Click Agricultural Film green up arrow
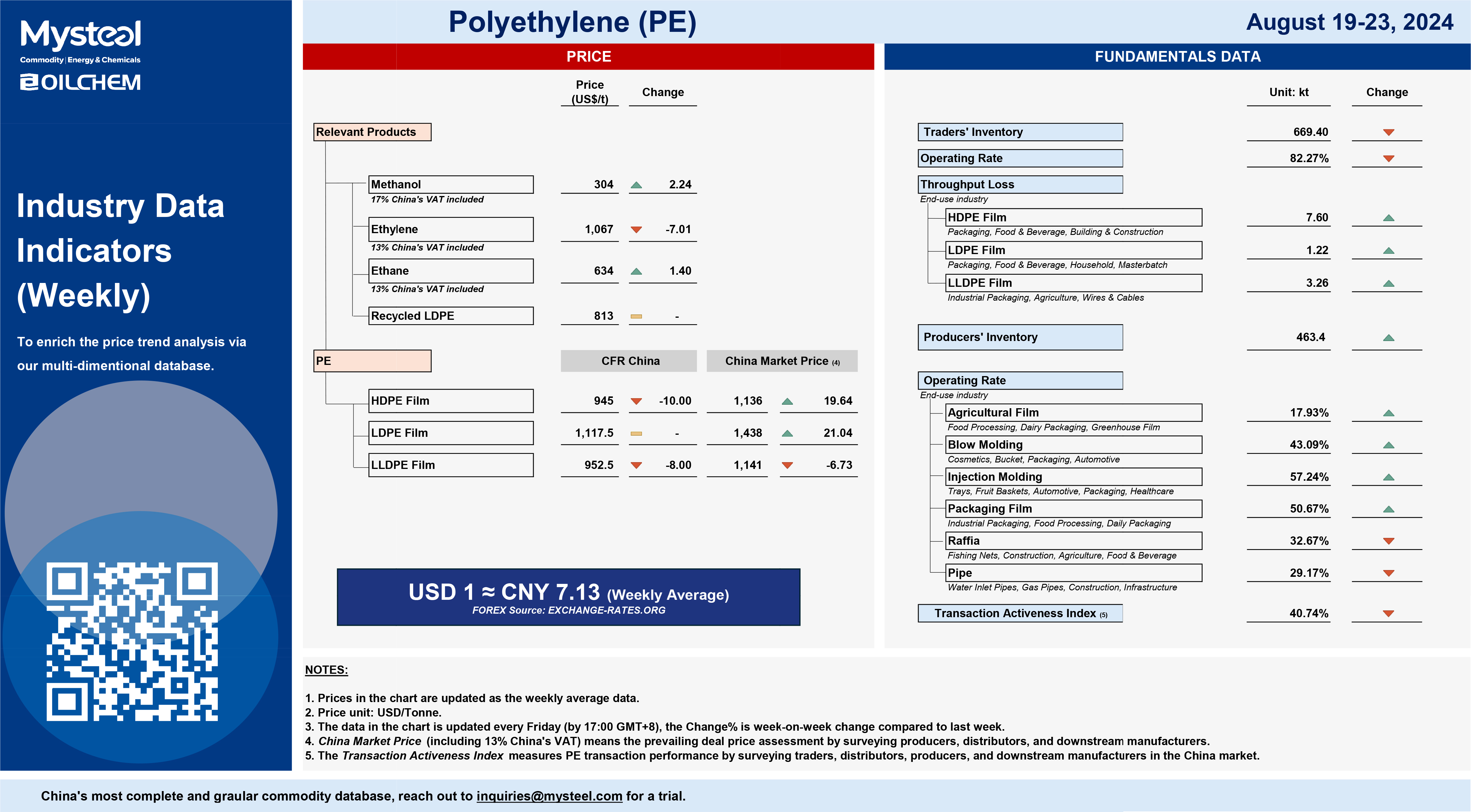Image resolution: width=1471 pixels, height=812 pixels. pos(1389,413)
